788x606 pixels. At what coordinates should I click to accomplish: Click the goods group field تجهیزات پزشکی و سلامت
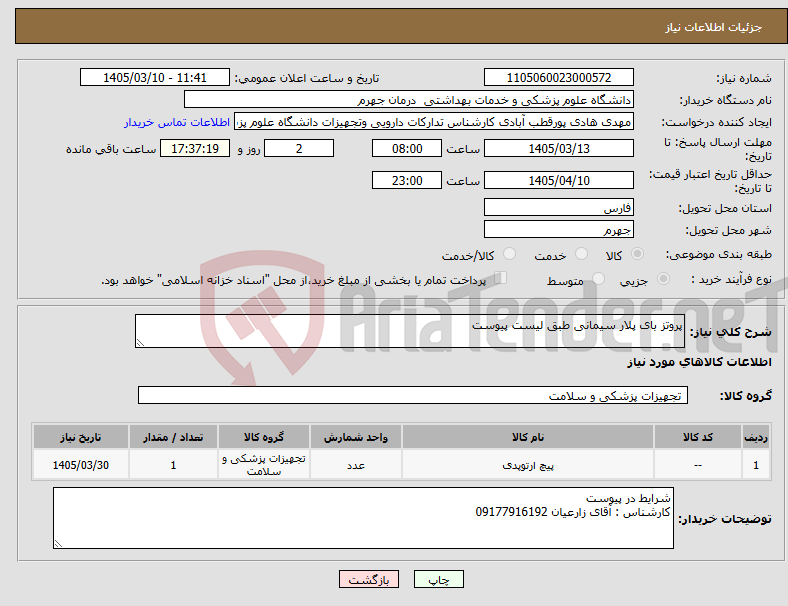tap(413, 395)
